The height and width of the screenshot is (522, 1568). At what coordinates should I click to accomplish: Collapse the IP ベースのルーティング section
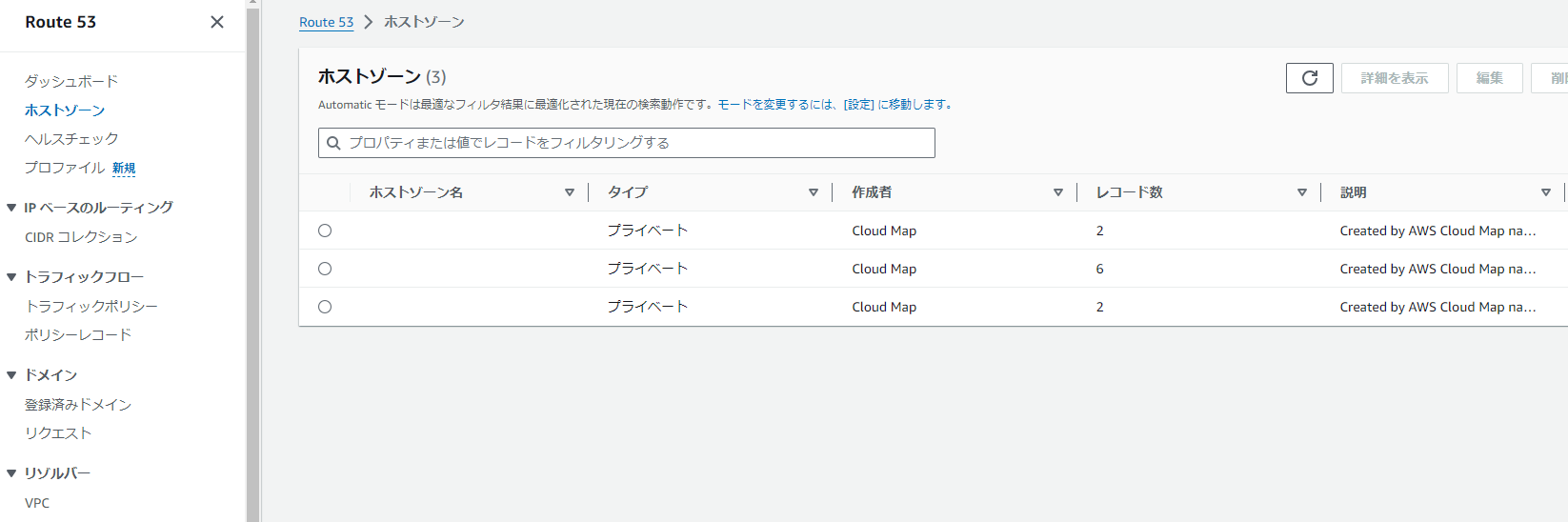click(x=11, y=208)
